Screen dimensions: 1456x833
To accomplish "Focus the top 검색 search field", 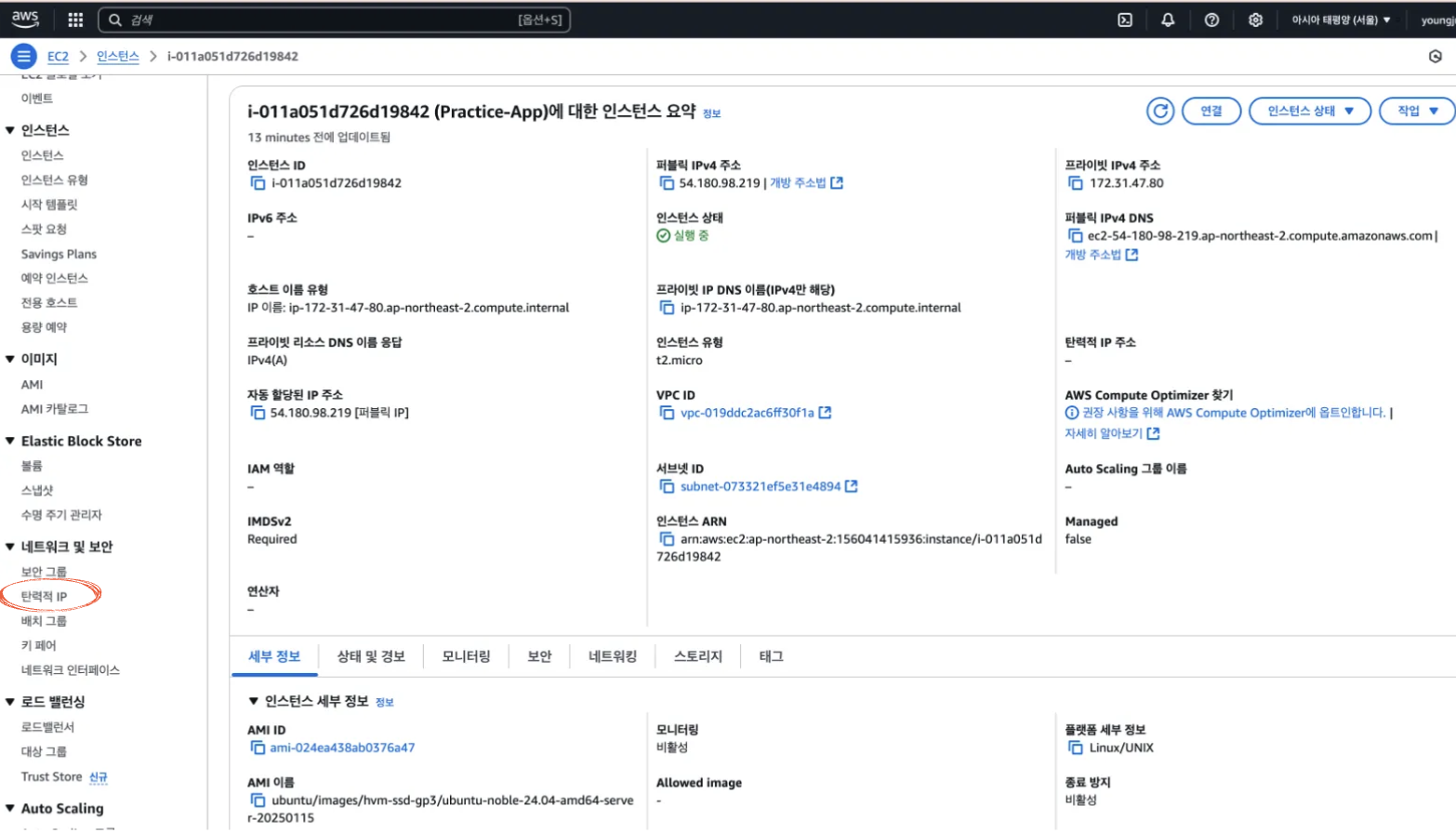I will [x=335, y=20].
